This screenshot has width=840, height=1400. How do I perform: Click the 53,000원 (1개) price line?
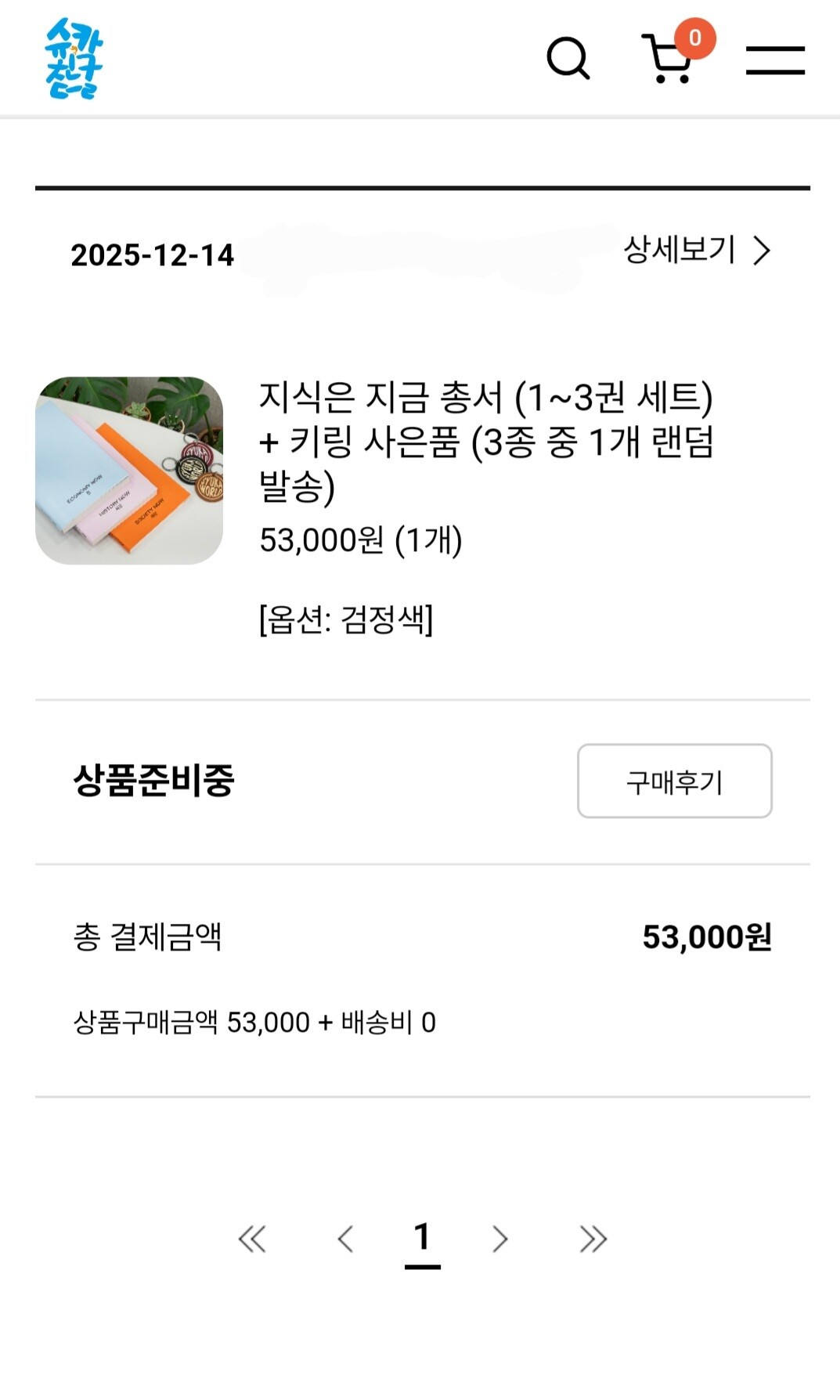coord(361,540)
